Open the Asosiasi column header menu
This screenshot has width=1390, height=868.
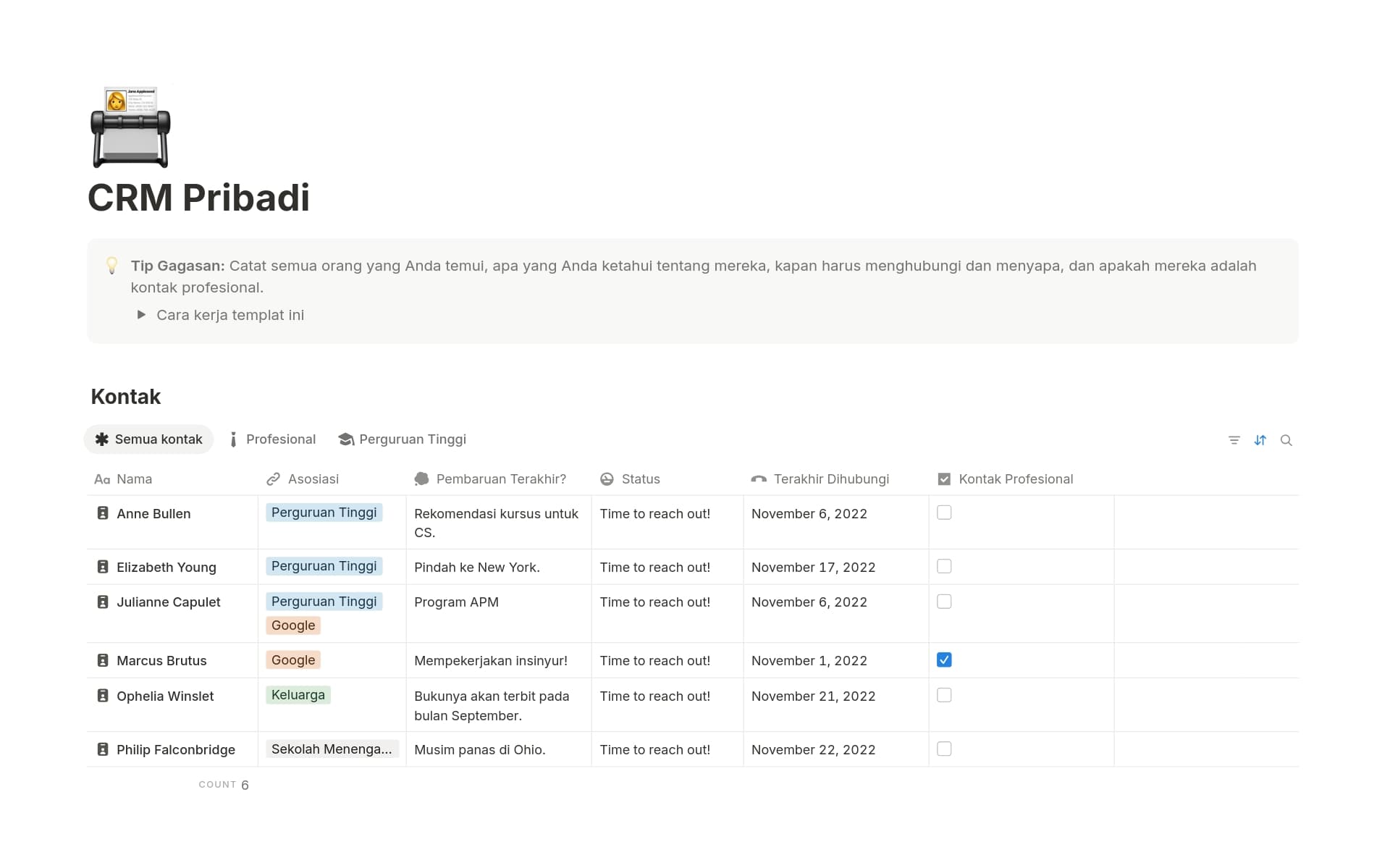313,479
